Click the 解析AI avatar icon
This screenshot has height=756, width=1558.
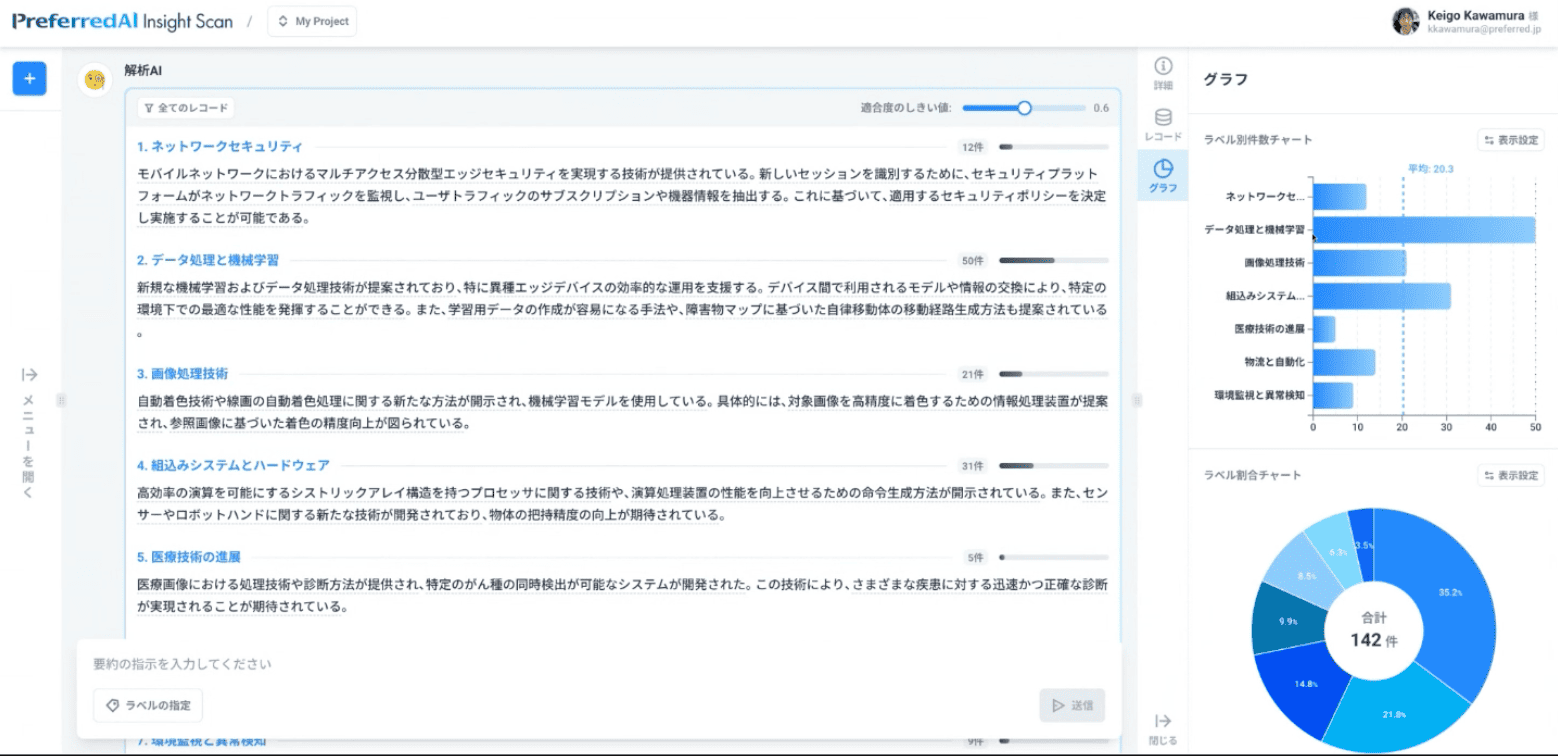96,80
